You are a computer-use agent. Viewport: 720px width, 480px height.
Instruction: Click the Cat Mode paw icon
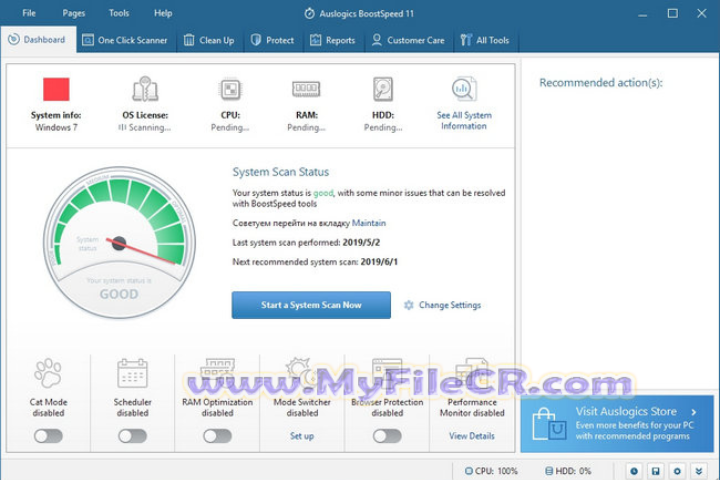[x=48, y=373]
